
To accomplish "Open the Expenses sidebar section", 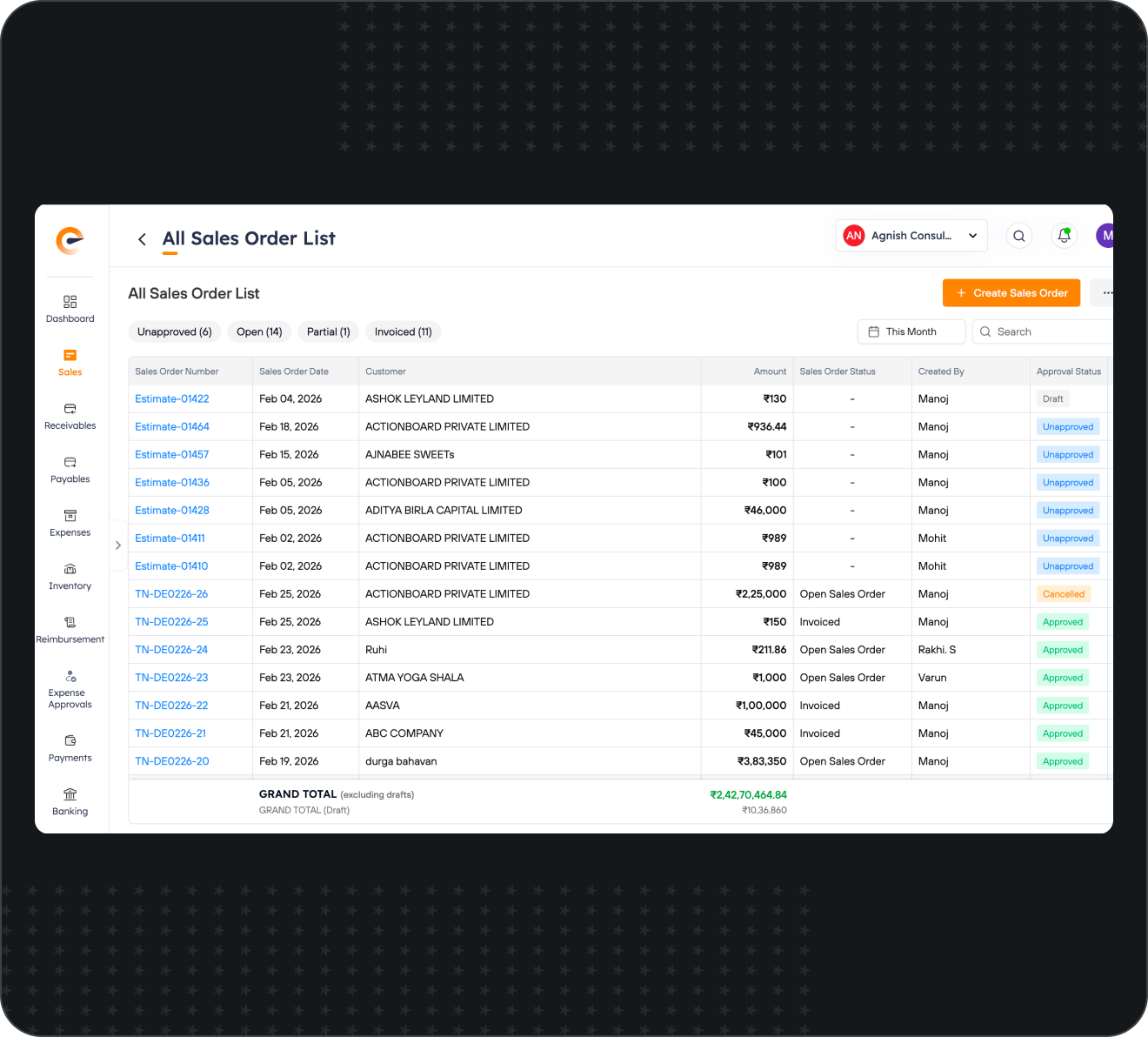I will pyautogui.click(x=70, y=523).
